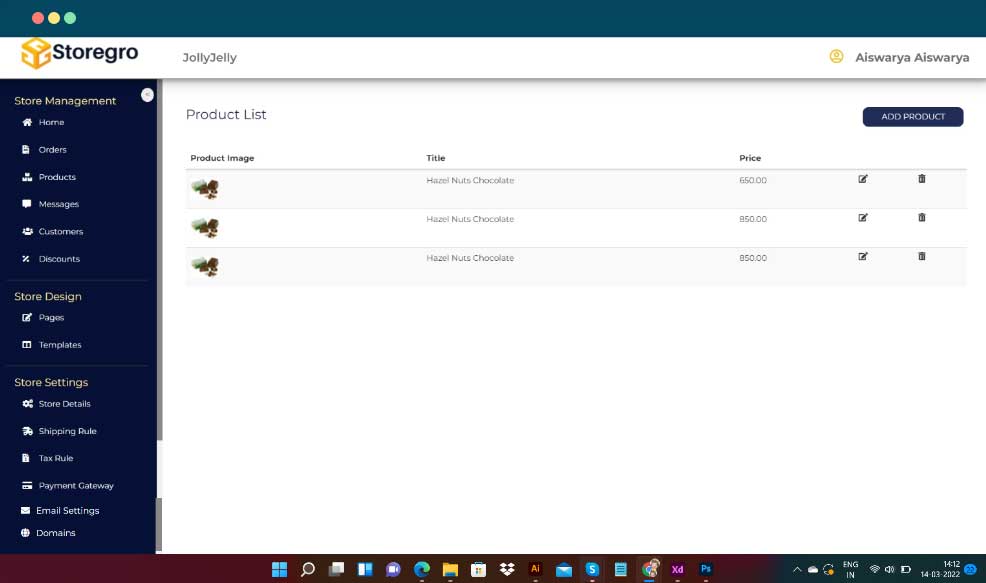Open the first product's thumbnail image

tap(205, 189)
